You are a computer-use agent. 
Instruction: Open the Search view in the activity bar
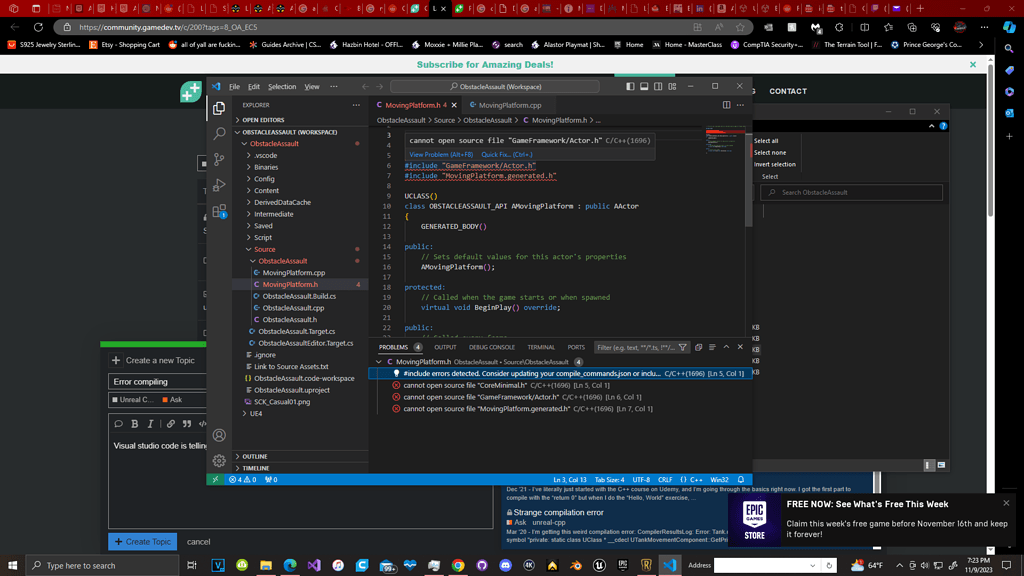tap(219, 133)
